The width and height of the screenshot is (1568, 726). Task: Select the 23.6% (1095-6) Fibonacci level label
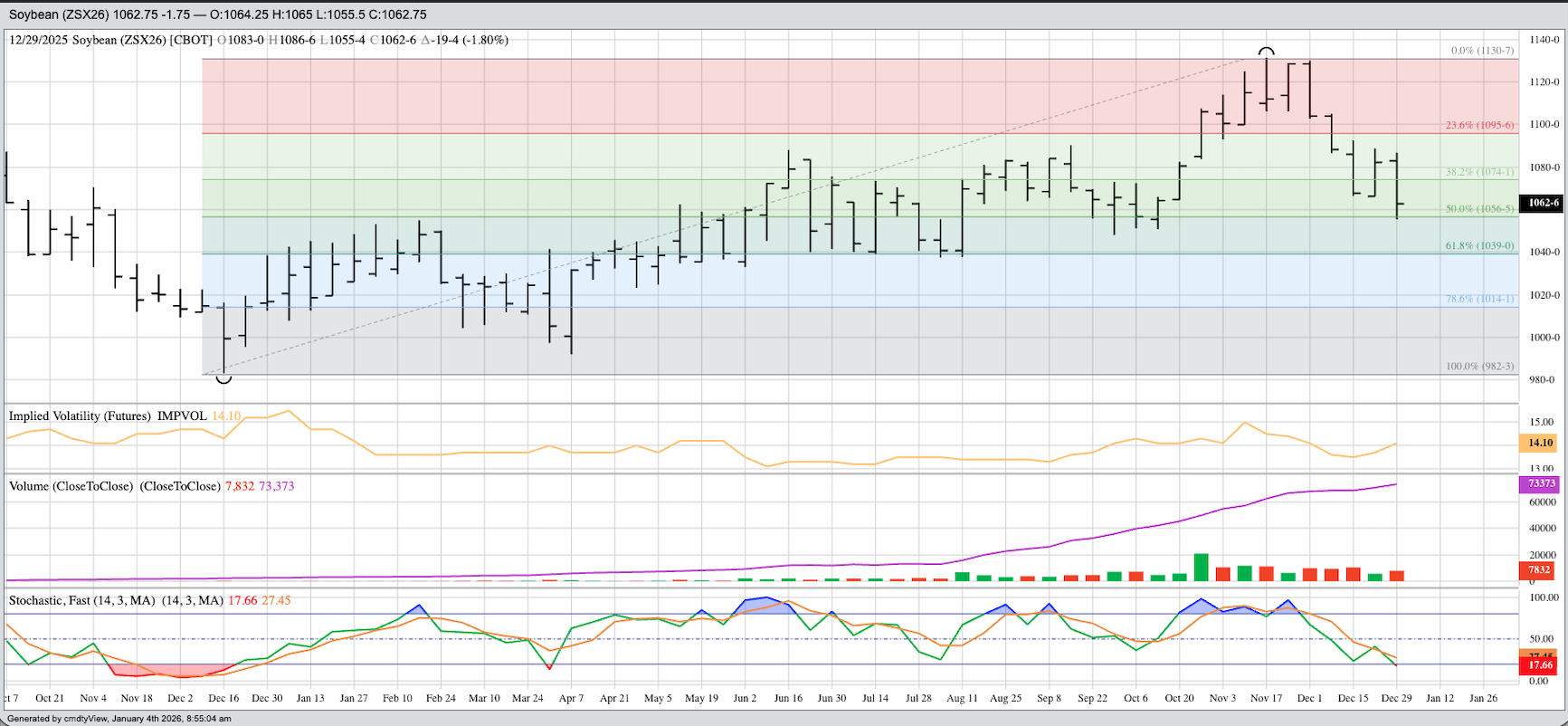pyautogui.click(x=1479, y=125)
